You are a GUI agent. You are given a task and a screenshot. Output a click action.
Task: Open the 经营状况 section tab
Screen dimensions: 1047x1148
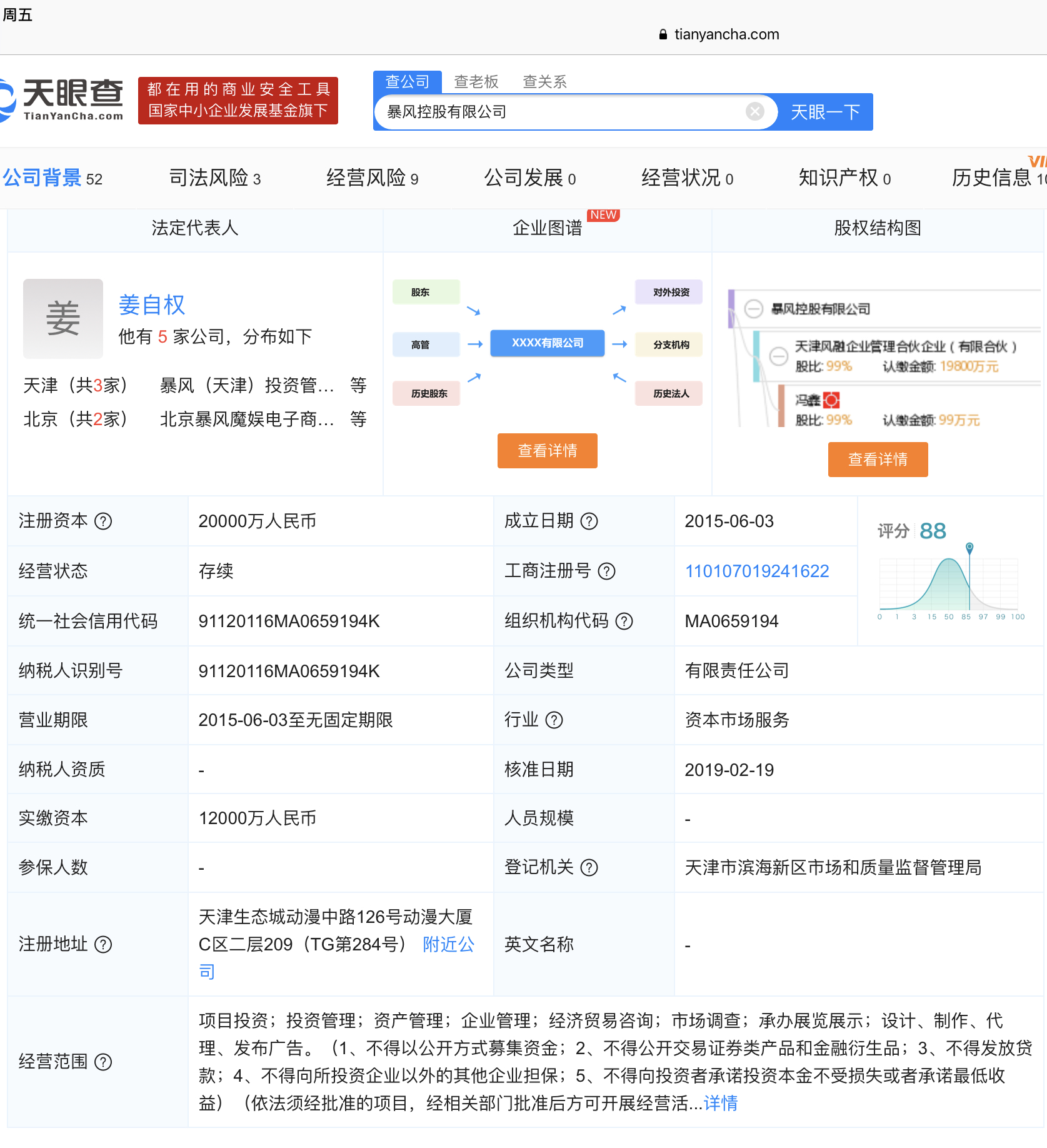pos(688,178)
